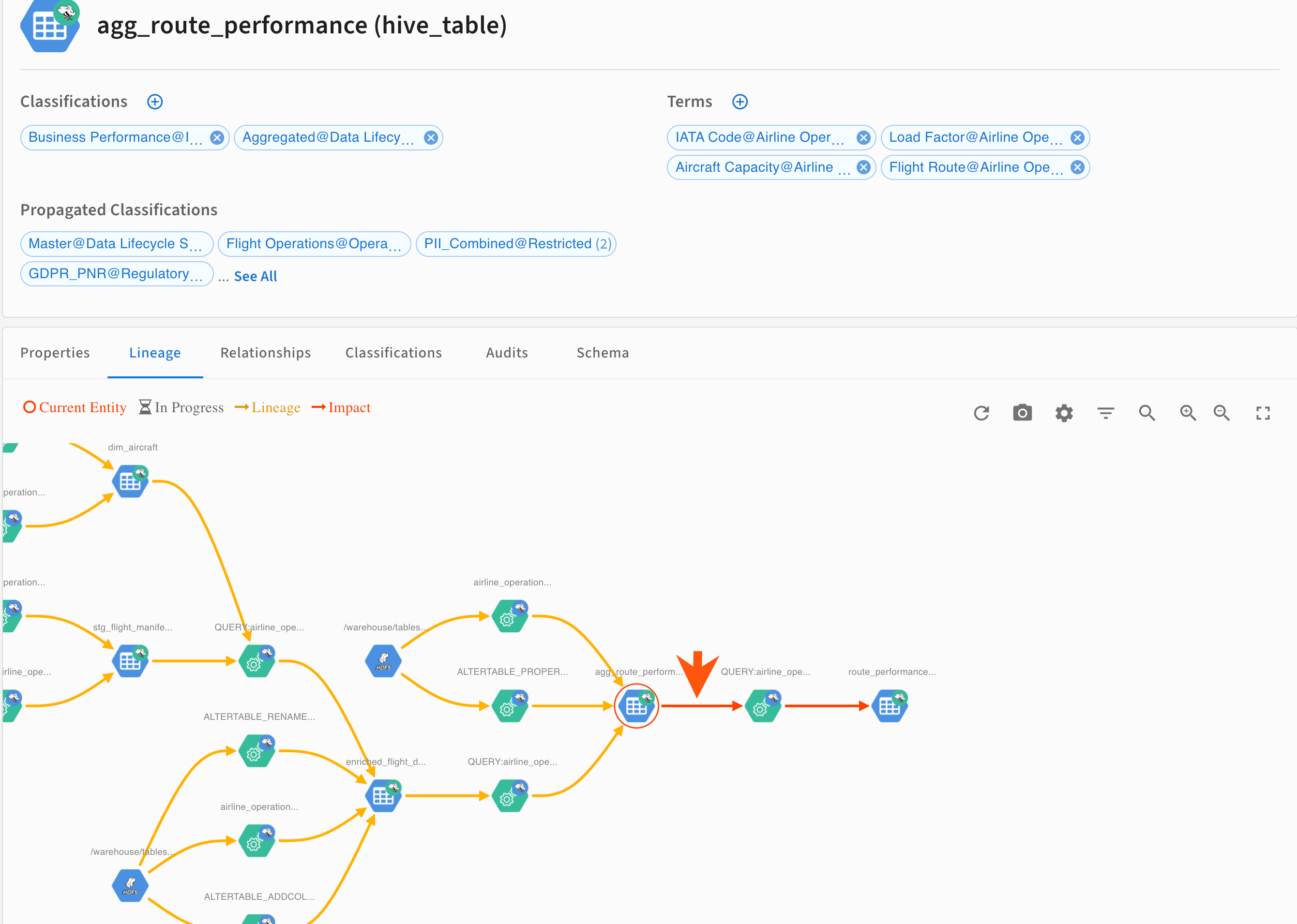Screen dimensions: 1297x924
Task: Expand propagated classifications with See All
Action: [256, 277]
